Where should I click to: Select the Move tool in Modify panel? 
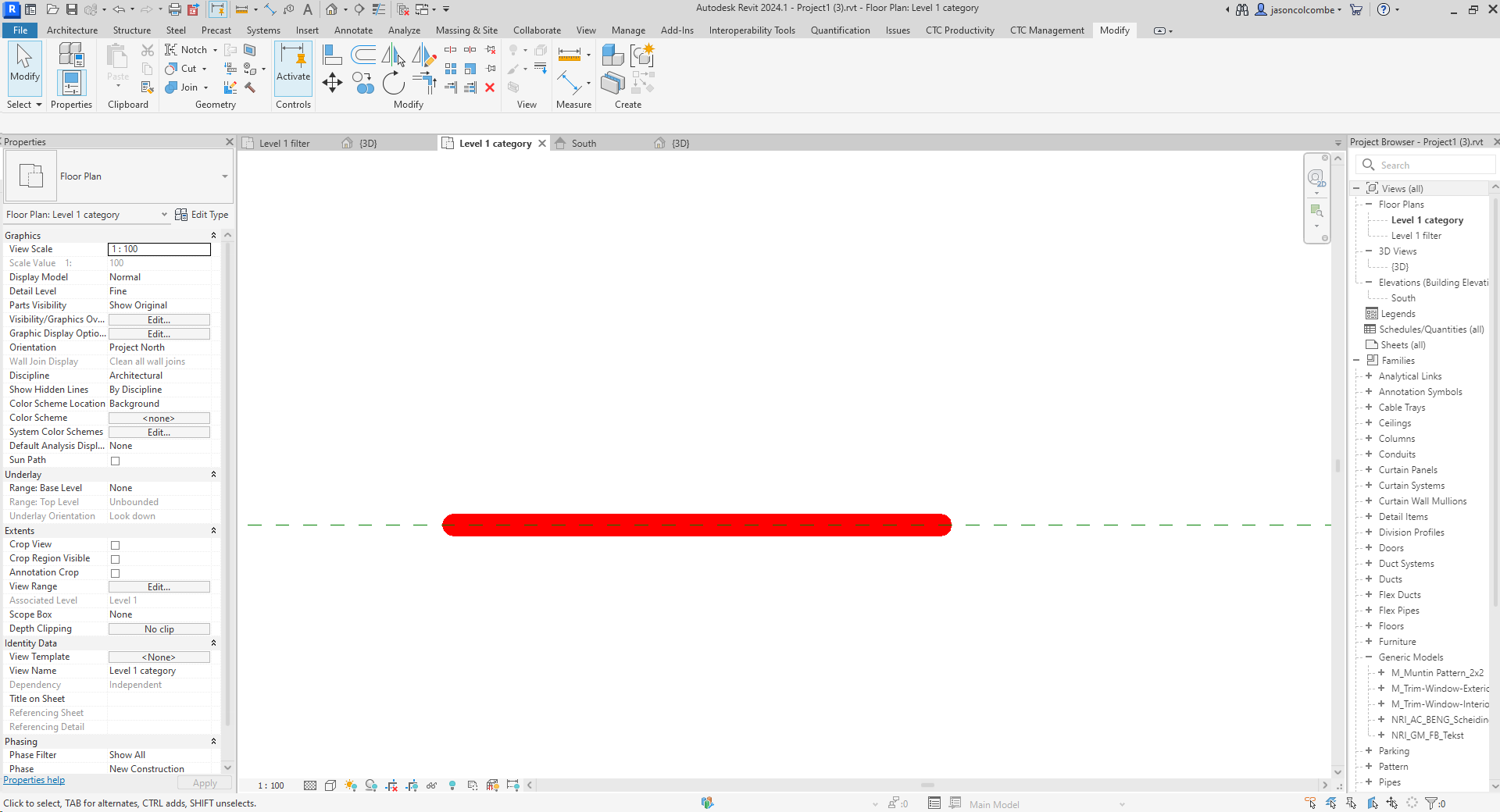331,83
